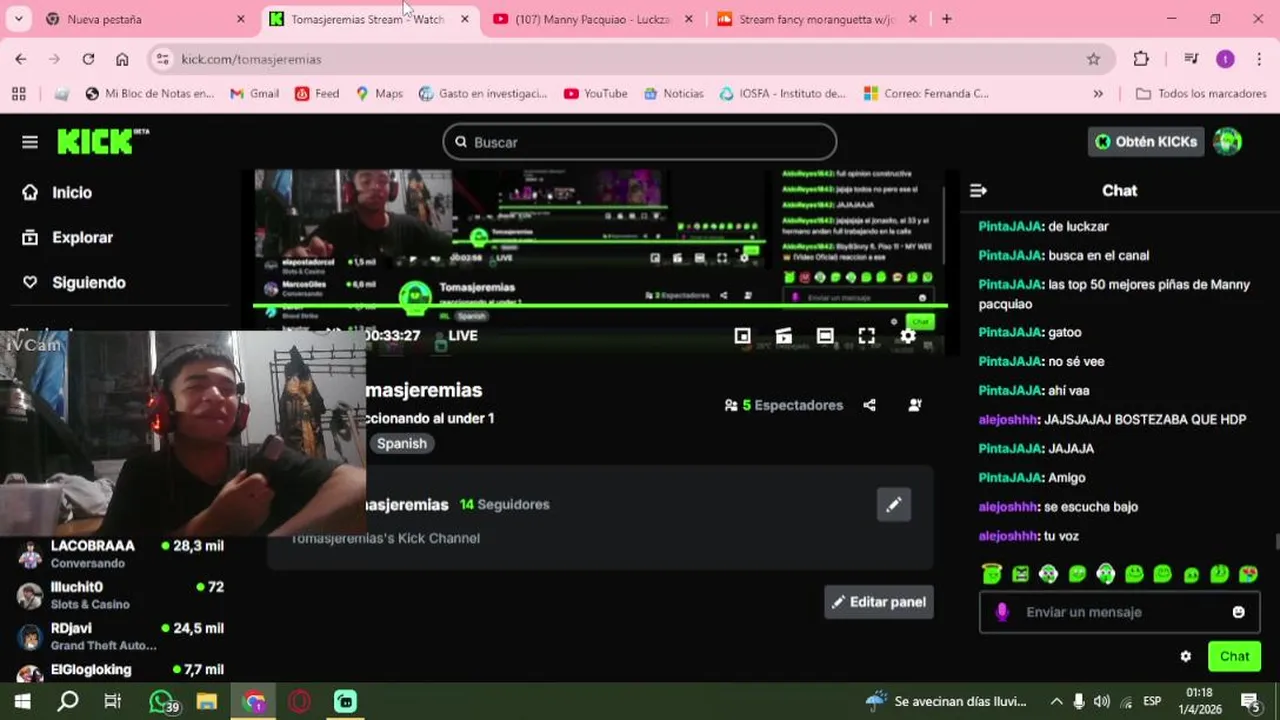Image resolution: width=1280 pixels, height=720 pixels.
Task: Open the Maps bookmark
Action: (379, 93)
